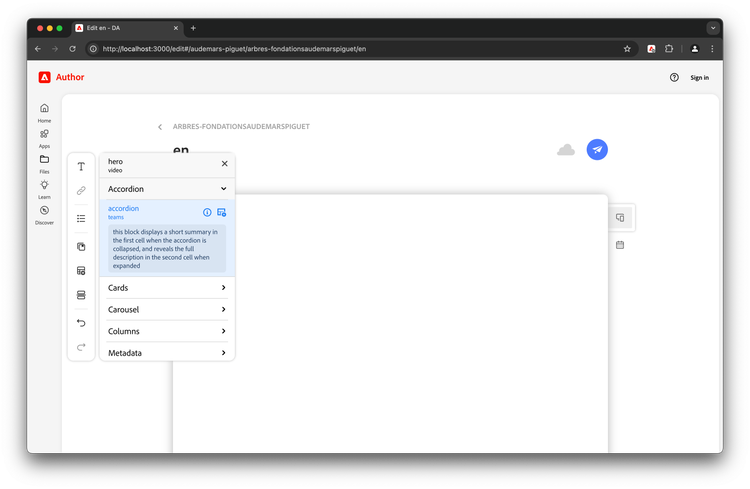Viewport: 750px width, 489px height.
Task: Open the tab search dropdown arrow
Action: [713, 28]
